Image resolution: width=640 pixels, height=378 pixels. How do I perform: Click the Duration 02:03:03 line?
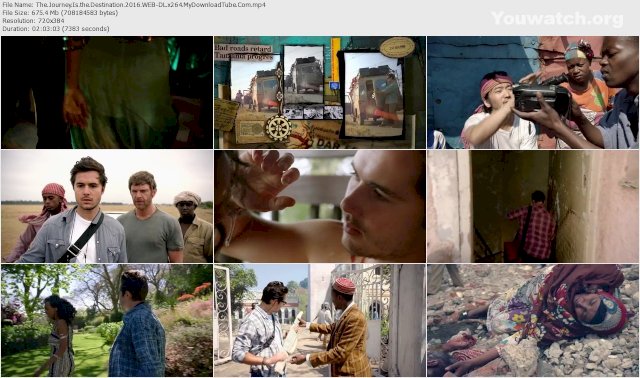point(56,29)
